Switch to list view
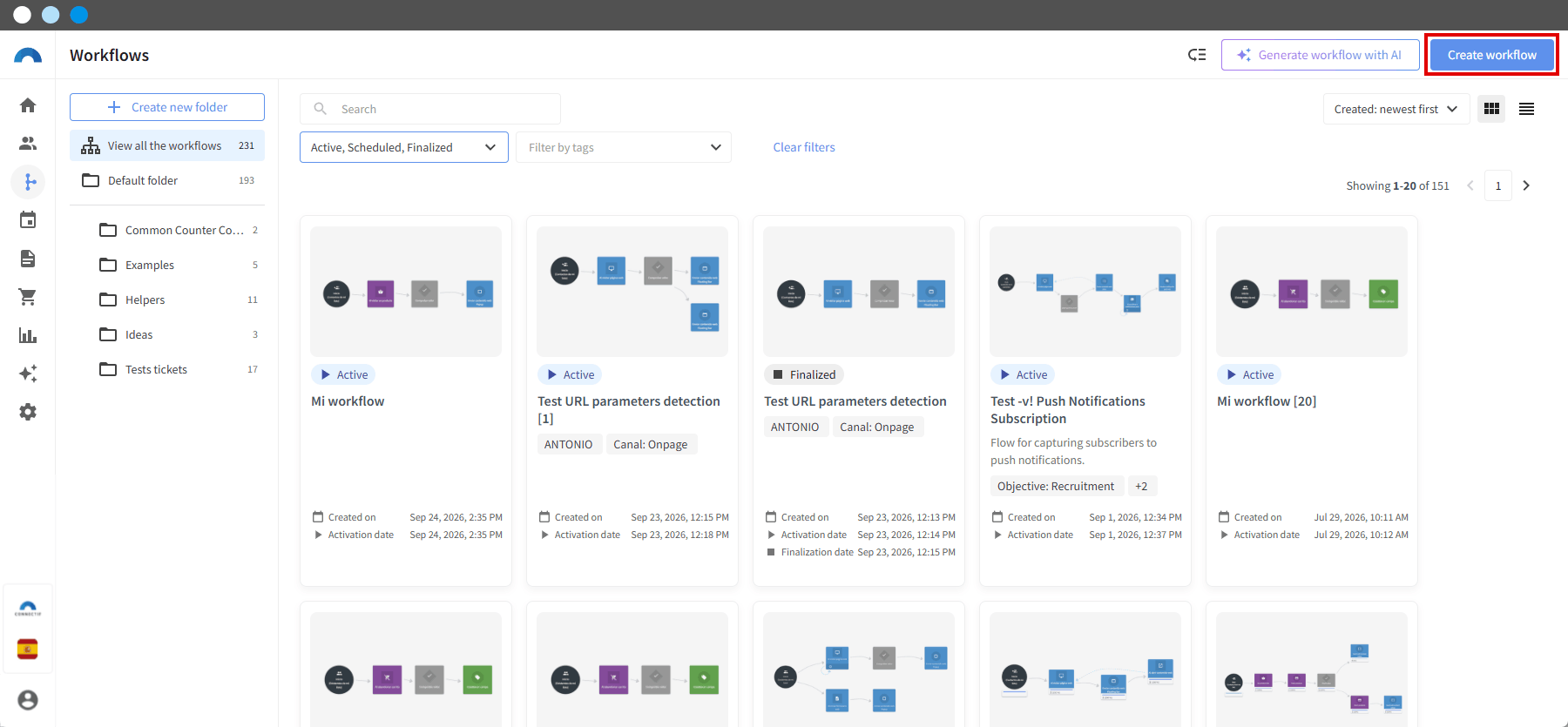This screenshot has height=727, width=1568. 1526,109
